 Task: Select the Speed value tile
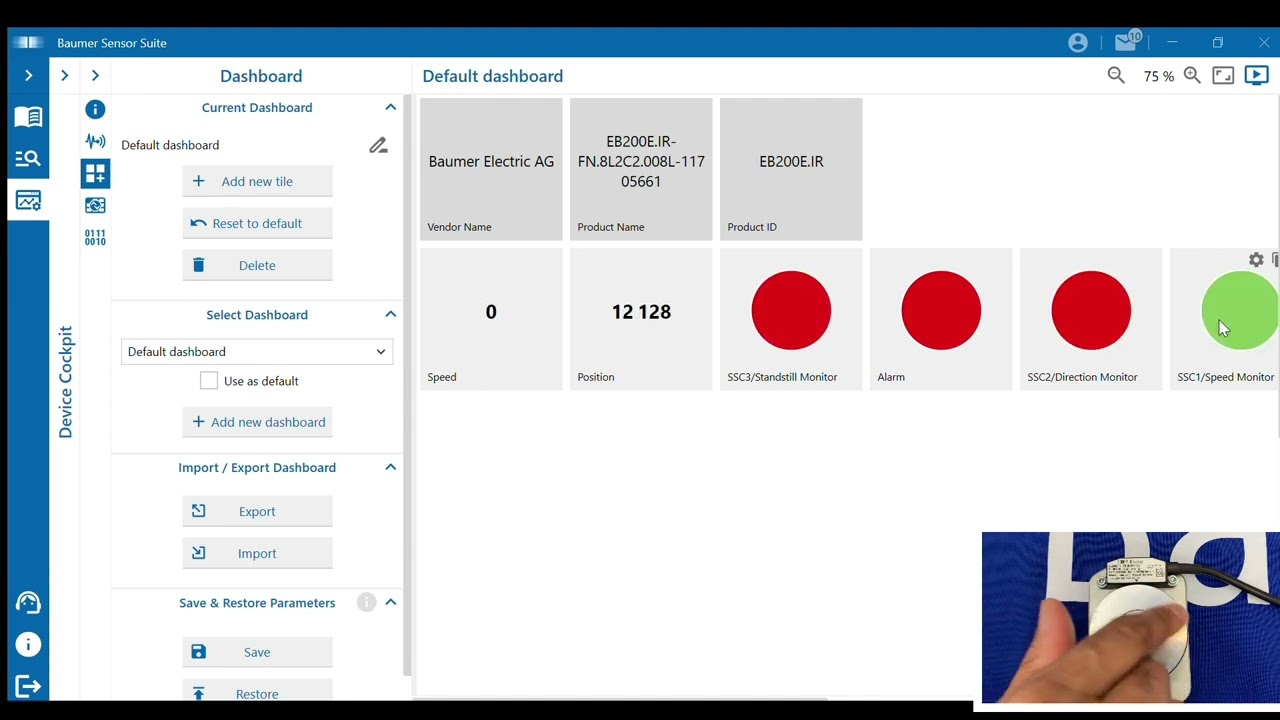491,319
